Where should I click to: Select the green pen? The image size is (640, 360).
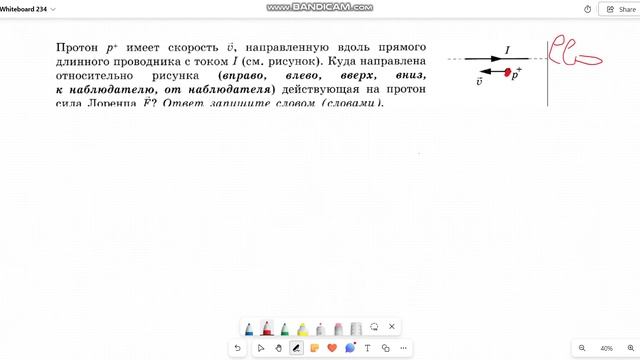click(x=284, y=328)
